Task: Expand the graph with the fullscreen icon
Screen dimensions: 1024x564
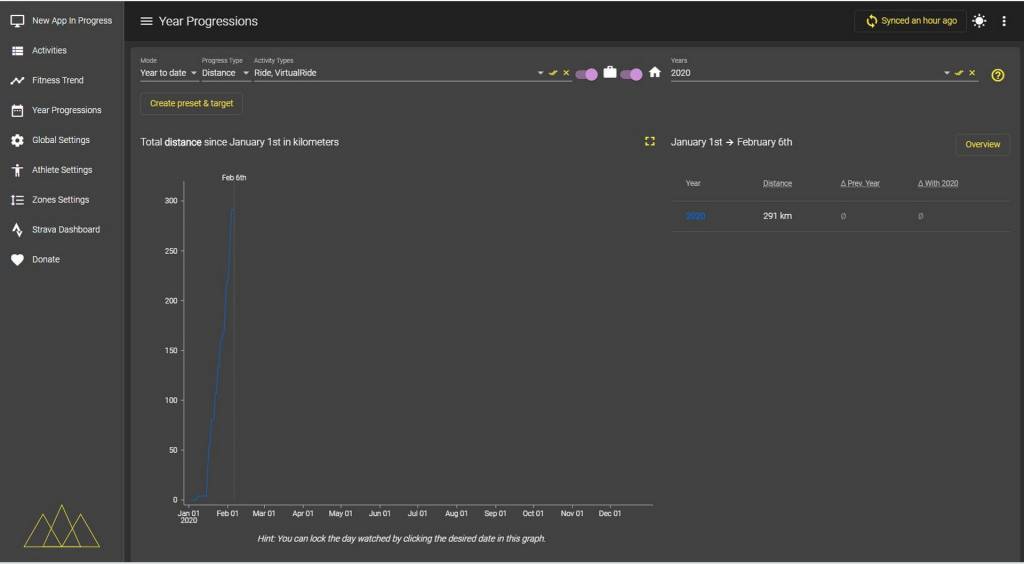Action: pyautogui.click(x=650, y=142)
